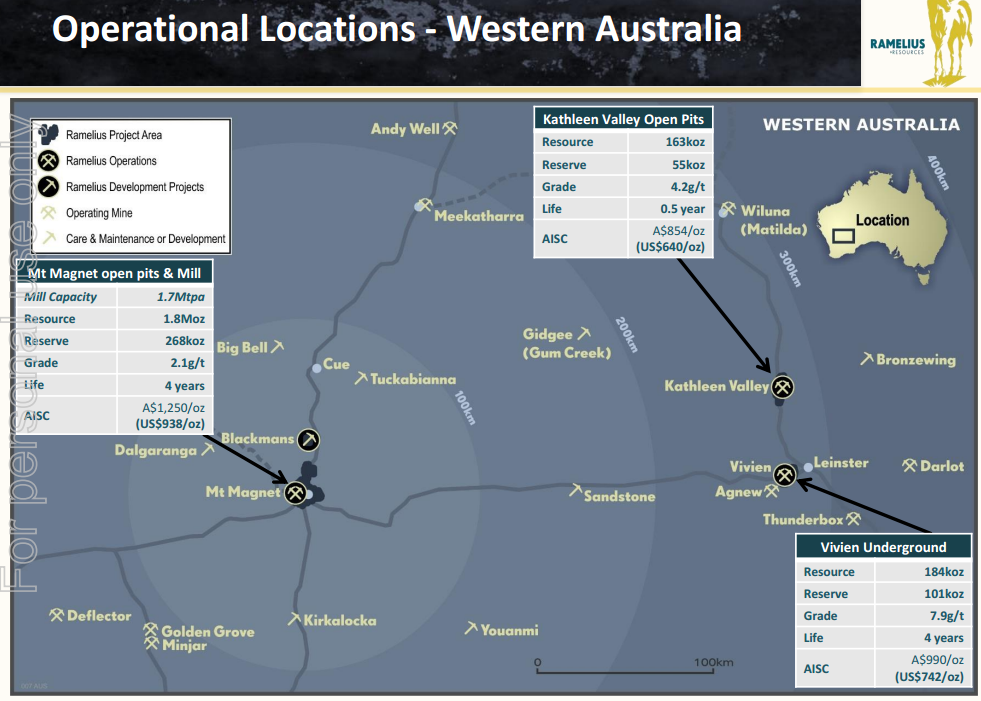Click the Big Bell pick icon
This screenshot has height=701, width=981.
click(278, 345)
